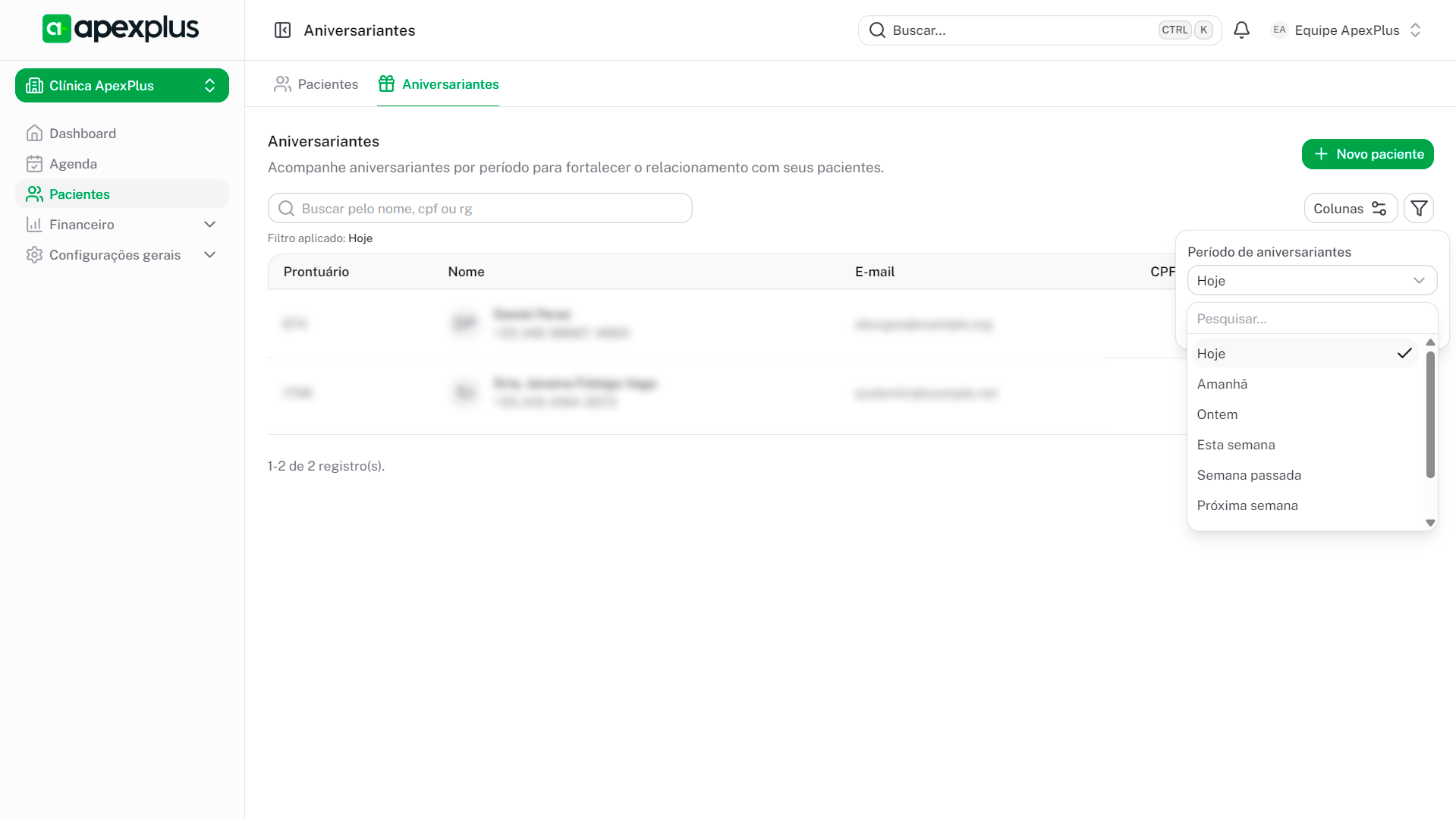This screenshot has width=1456, height=819.
Task: Click the Novo paciente button
Action: pos(1367,154)
